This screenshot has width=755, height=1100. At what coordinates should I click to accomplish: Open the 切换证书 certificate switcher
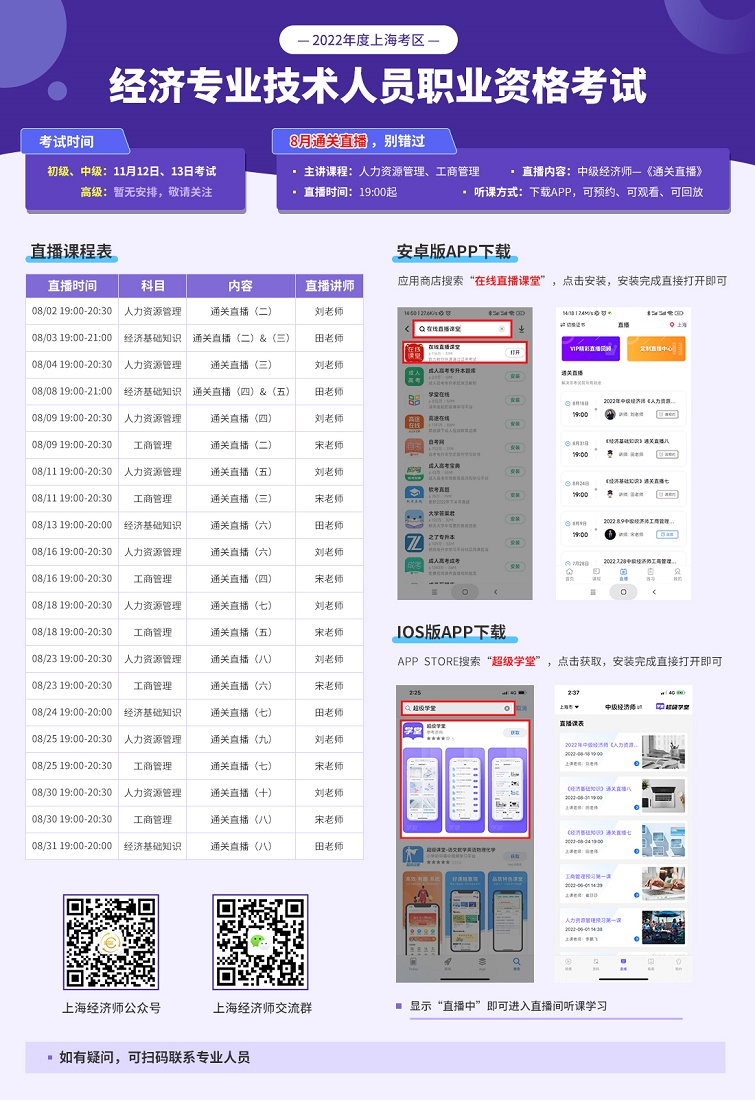coord(571,324)
